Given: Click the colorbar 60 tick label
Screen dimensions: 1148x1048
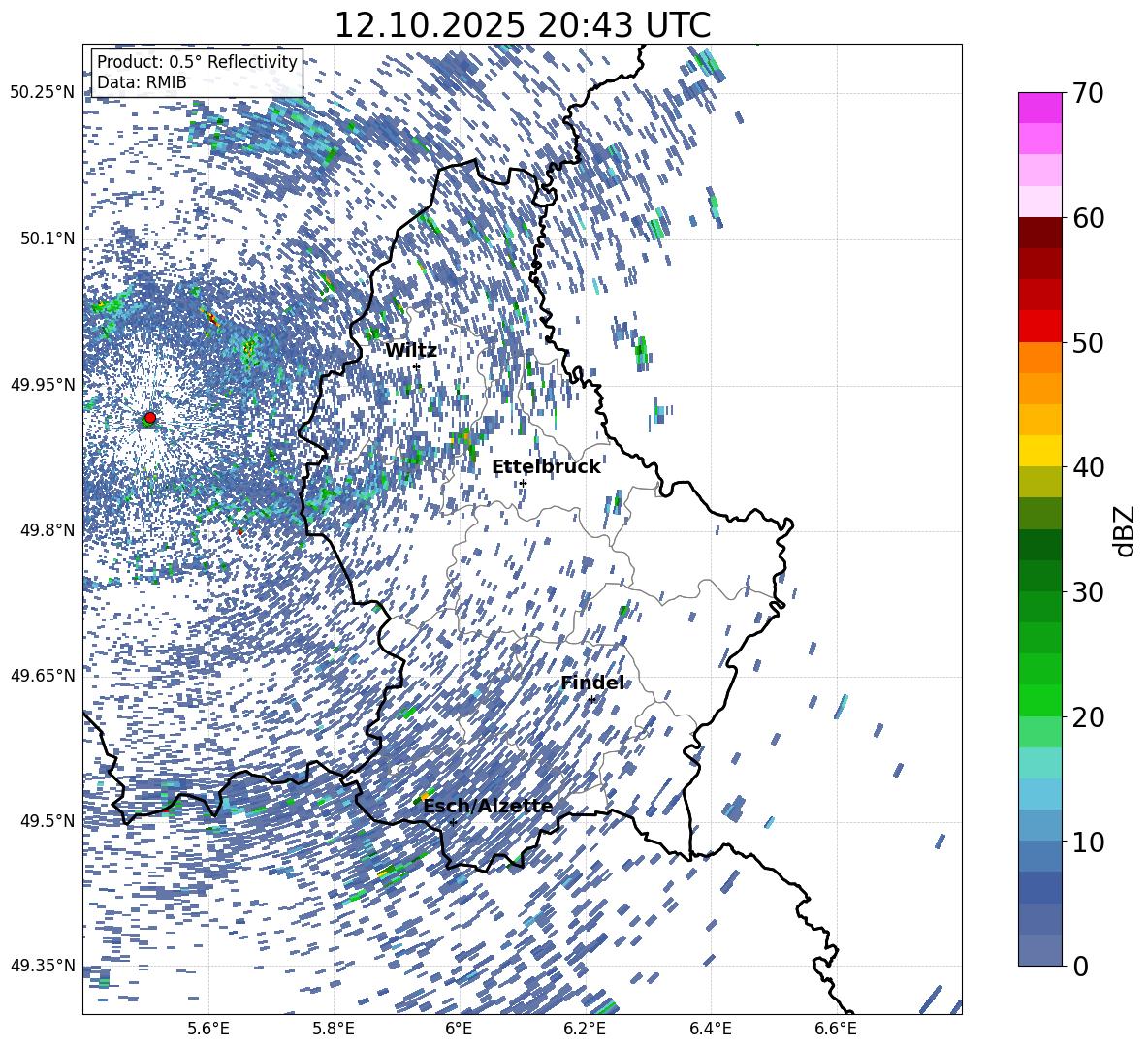Looking at the screenshot, I should tap(1088, 218).
